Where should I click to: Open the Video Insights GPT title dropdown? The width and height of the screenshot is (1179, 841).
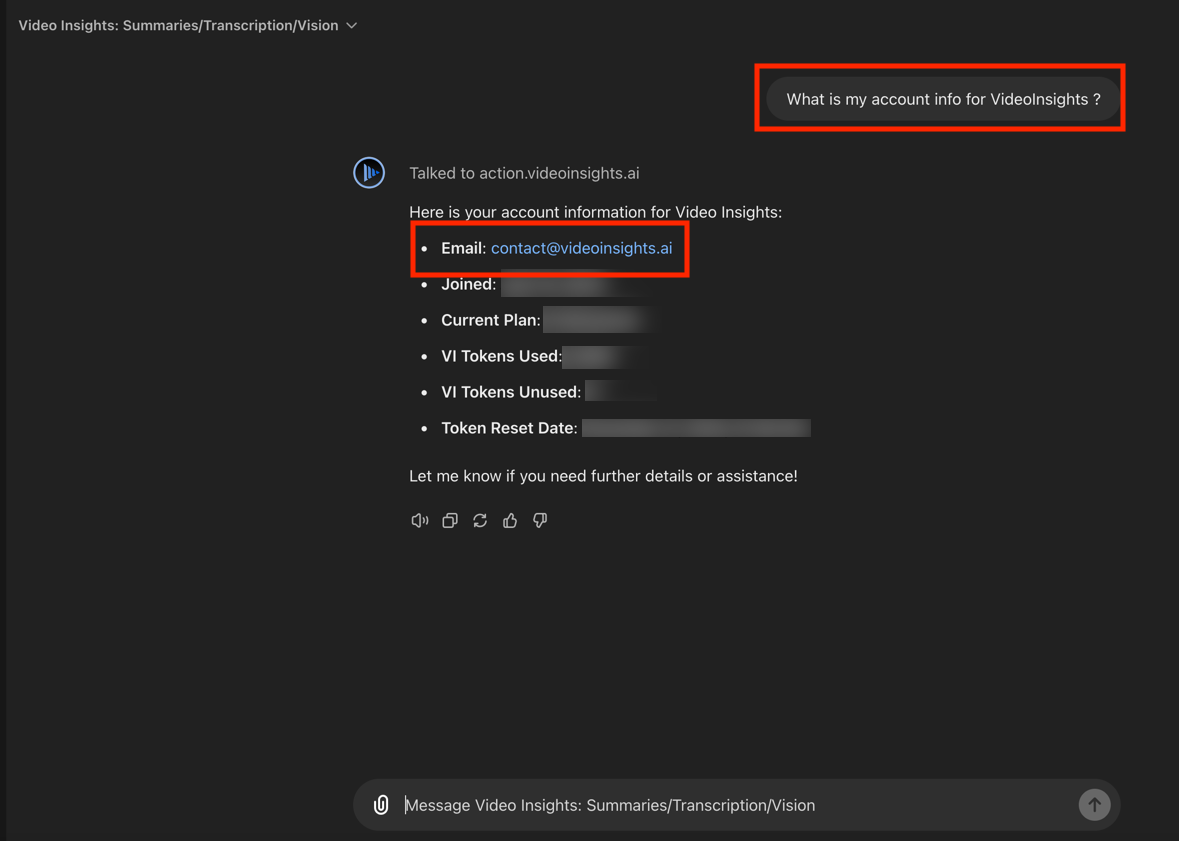187,26
